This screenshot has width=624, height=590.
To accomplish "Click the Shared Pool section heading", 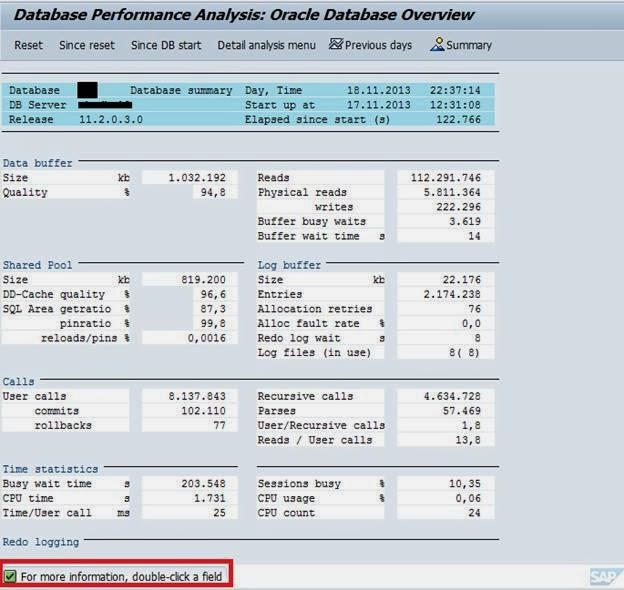I will pyautogui.click(x=37, y=265).
